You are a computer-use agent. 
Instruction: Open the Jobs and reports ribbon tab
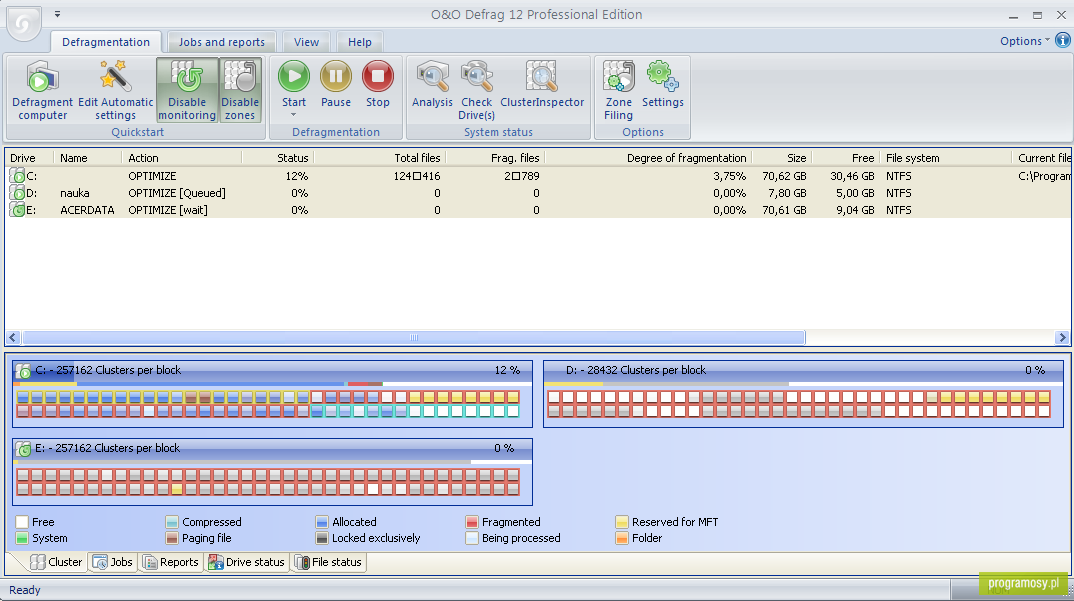tap(221, 42)
